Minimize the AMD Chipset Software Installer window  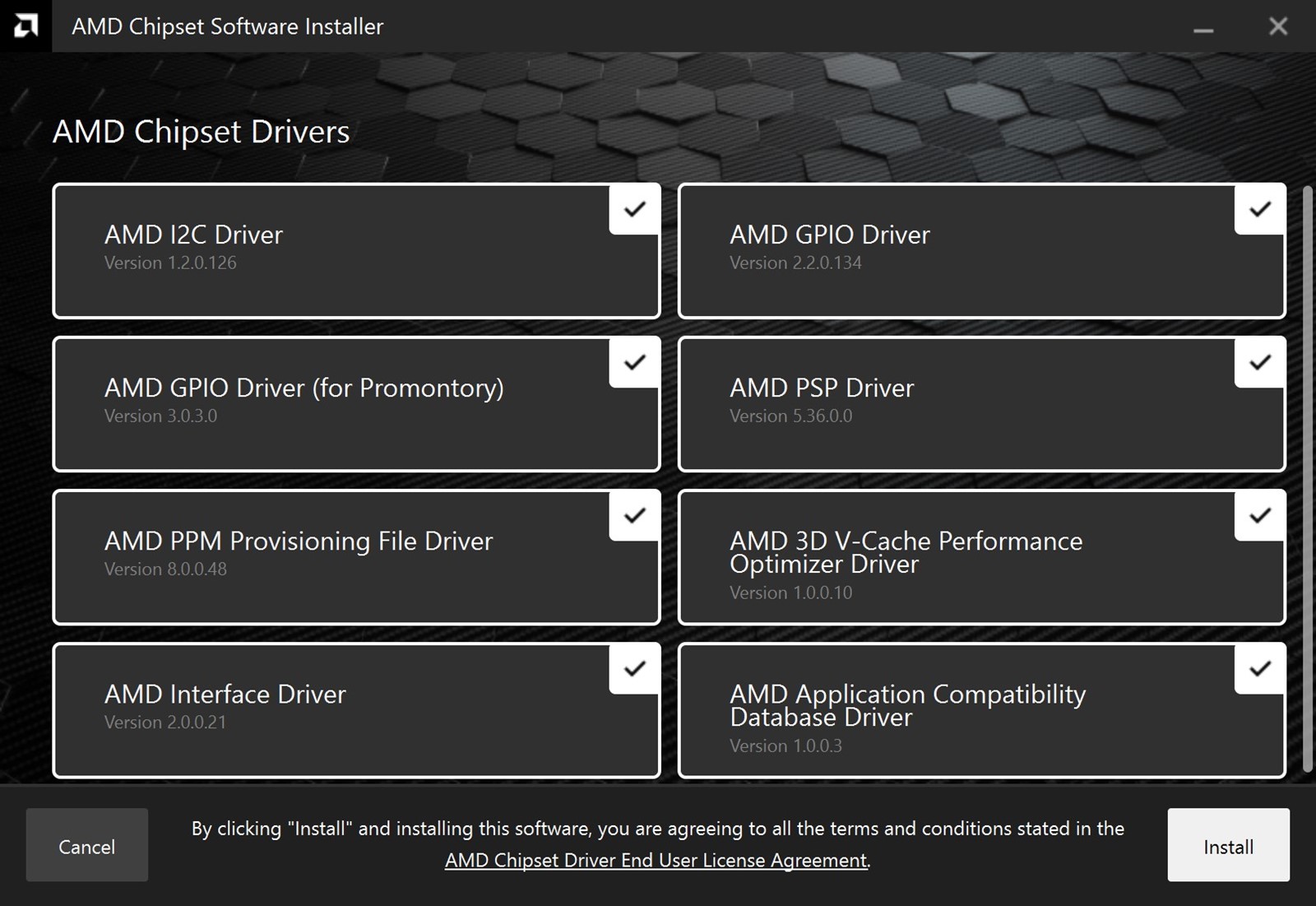(x=1203, y=30)
